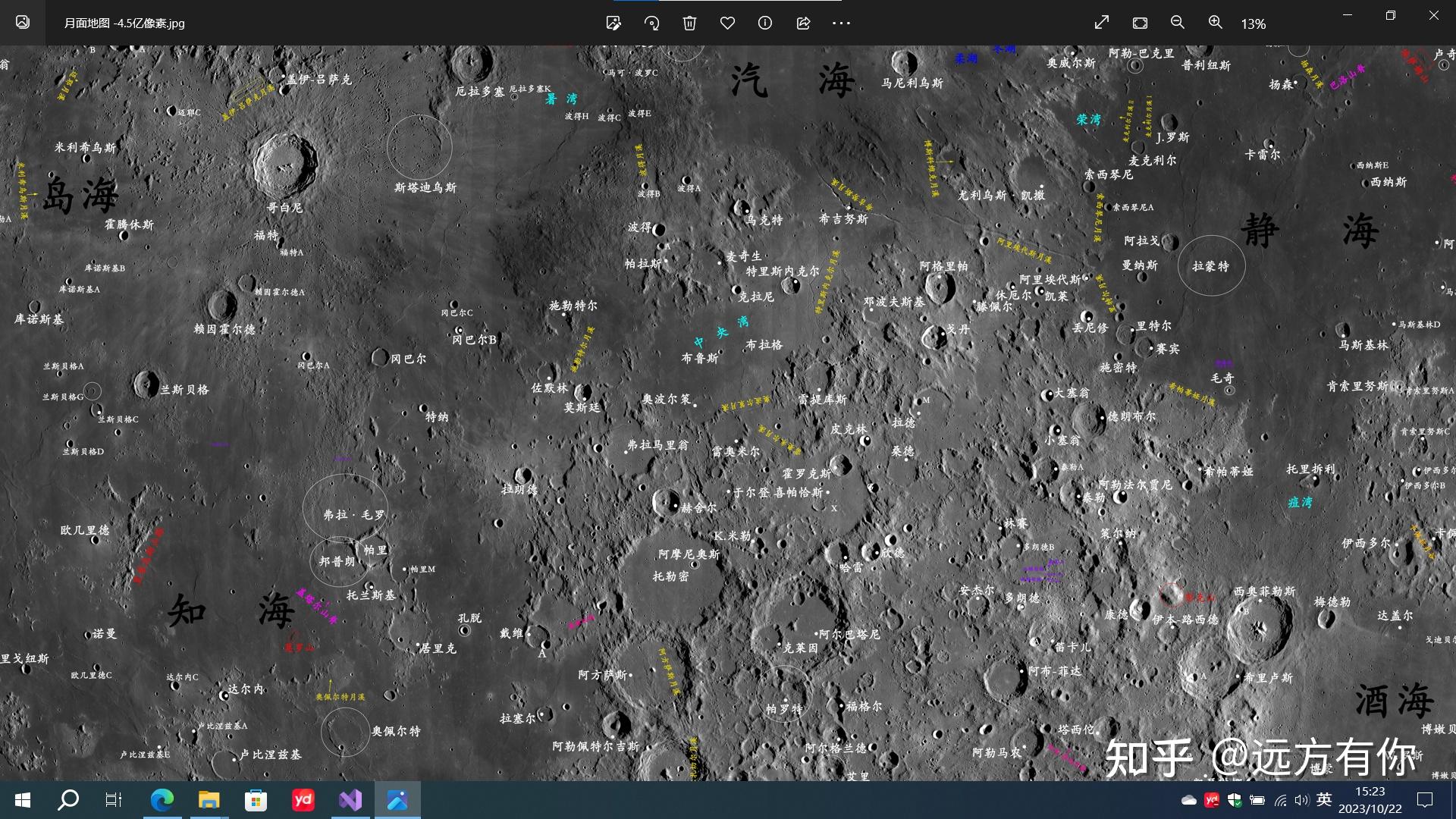Open Microsoft Edge from taskbar
Screen dimensions: 1456x819
[x=162, y=800]
